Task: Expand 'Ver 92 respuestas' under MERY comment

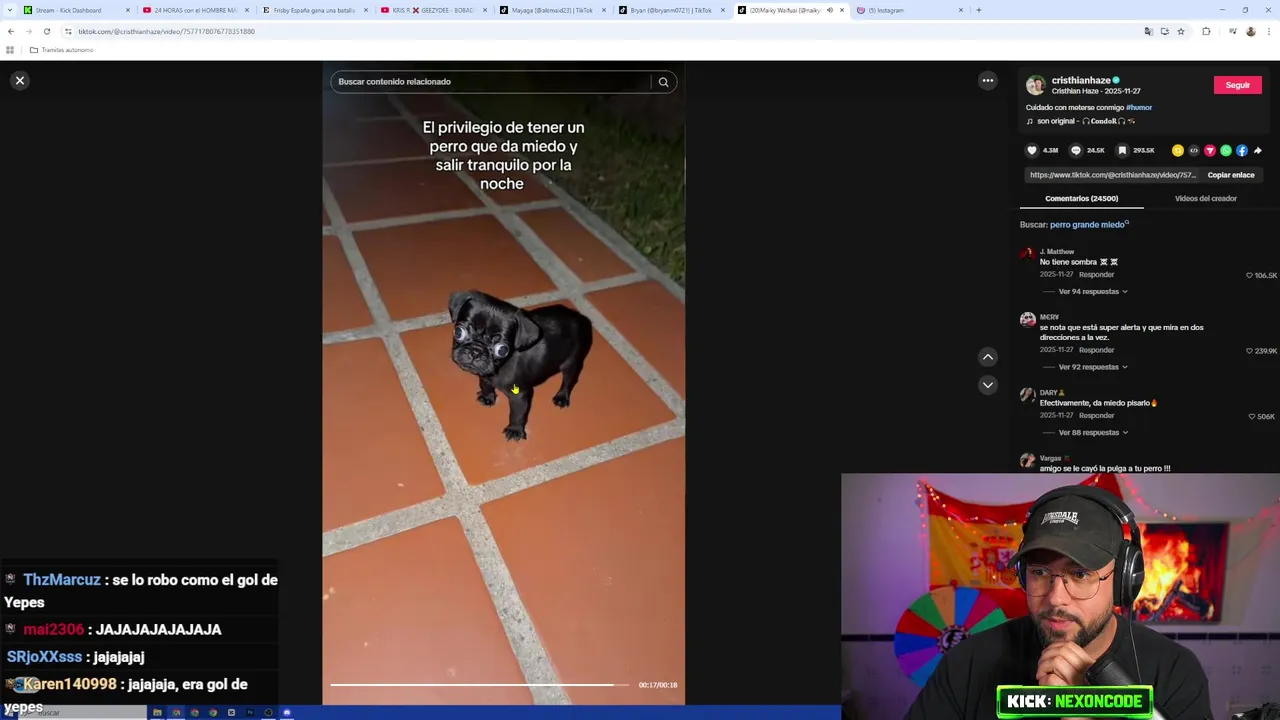Action: click(x=1092, y=367)
